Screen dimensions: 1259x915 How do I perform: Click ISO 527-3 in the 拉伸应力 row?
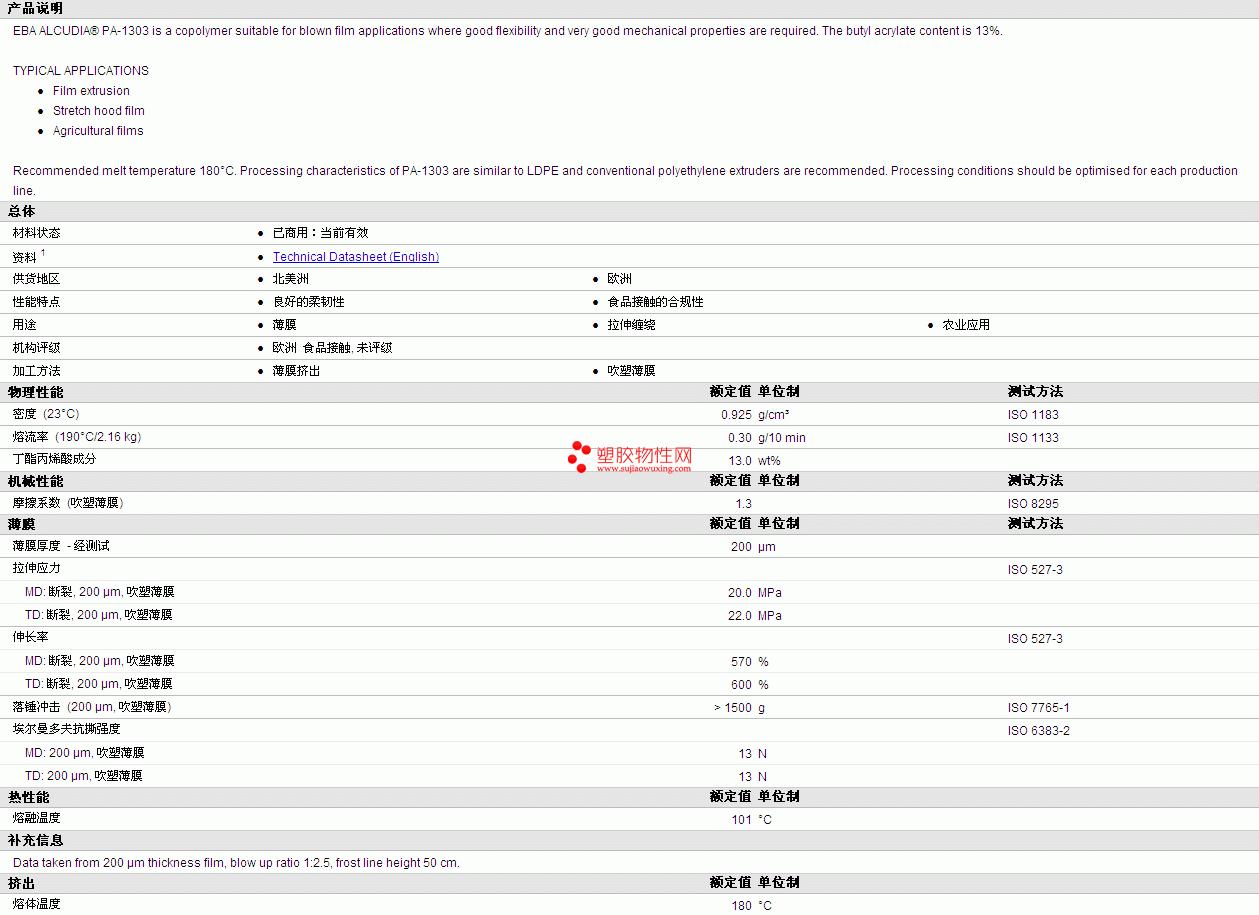click(x=1035, y=570)
